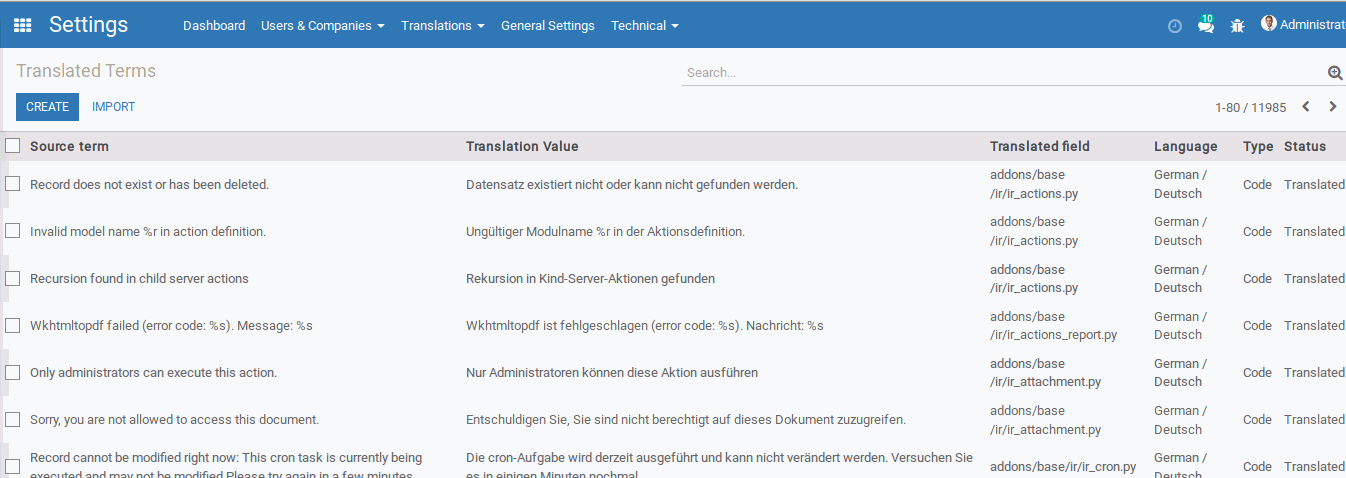Check the 'Record does not exist' row checkbox
The height and width of the screenshot is (478, 1346).
coord(13,184)
